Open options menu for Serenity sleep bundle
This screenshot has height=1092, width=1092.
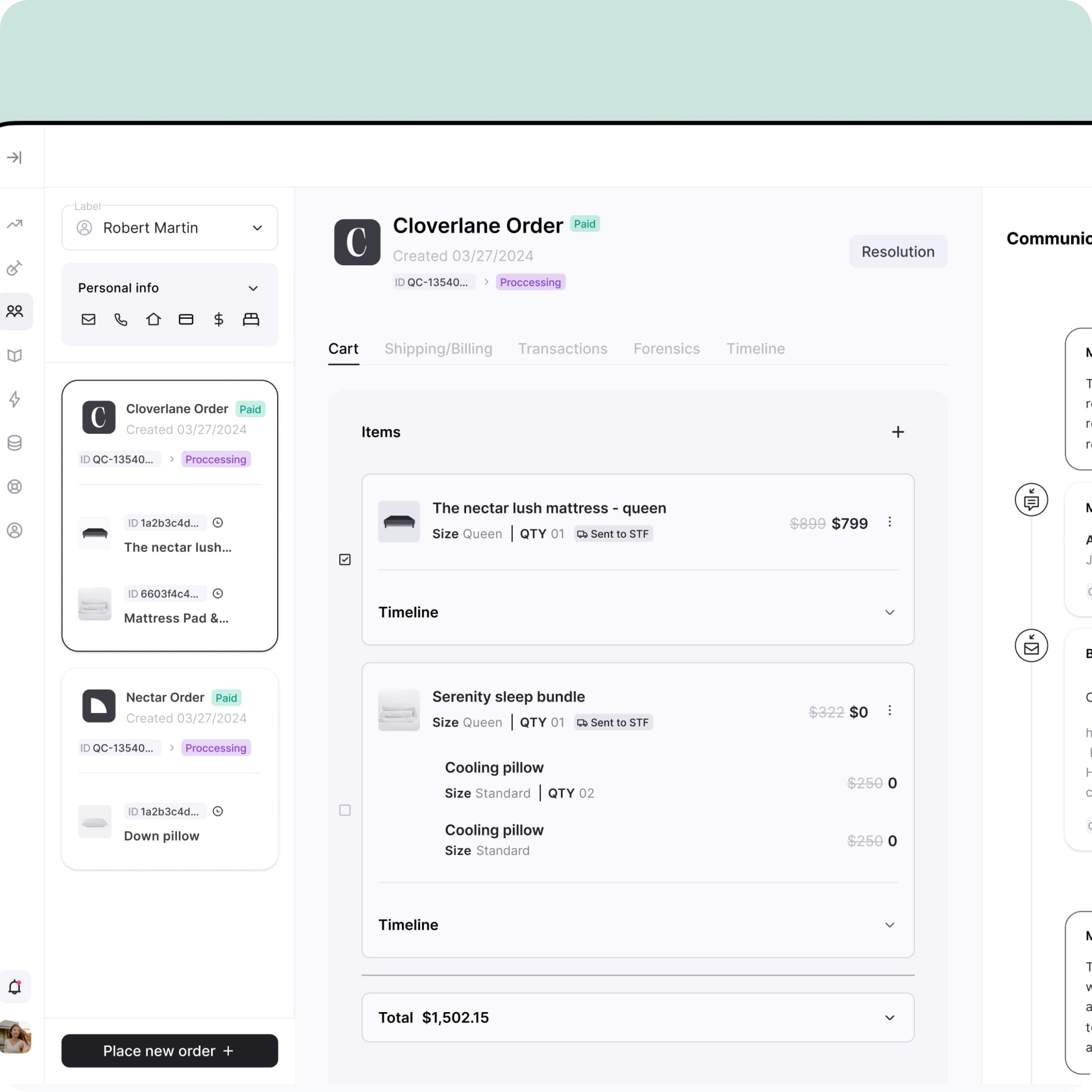(x=889, y=711)
